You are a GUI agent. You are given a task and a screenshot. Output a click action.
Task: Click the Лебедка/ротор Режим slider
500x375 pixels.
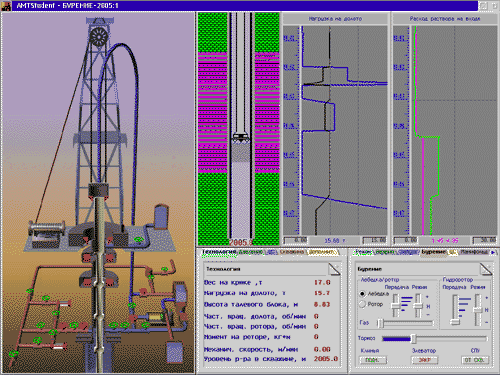tap(418, 305)
